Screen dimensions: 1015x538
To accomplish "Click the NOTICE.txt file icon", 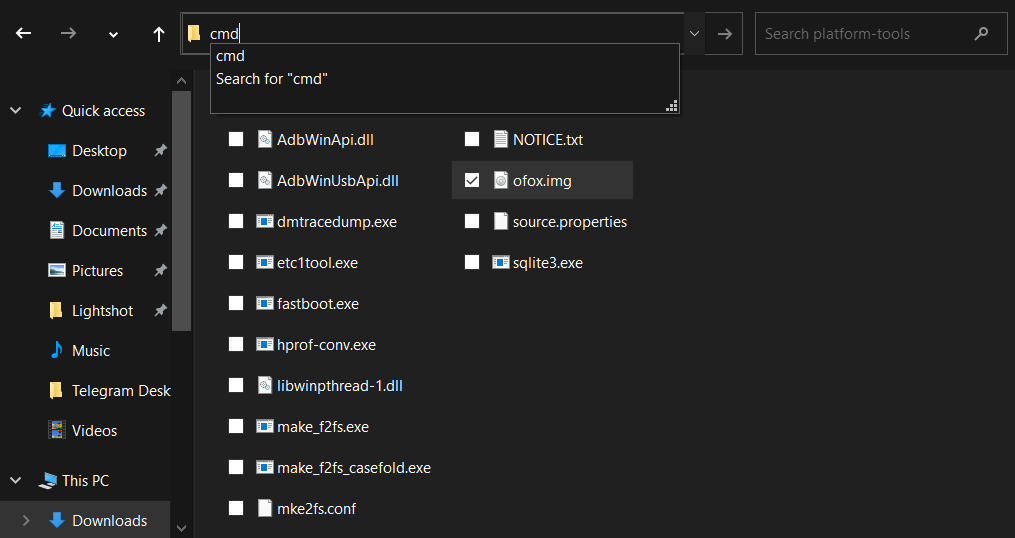I will [501, 140].
